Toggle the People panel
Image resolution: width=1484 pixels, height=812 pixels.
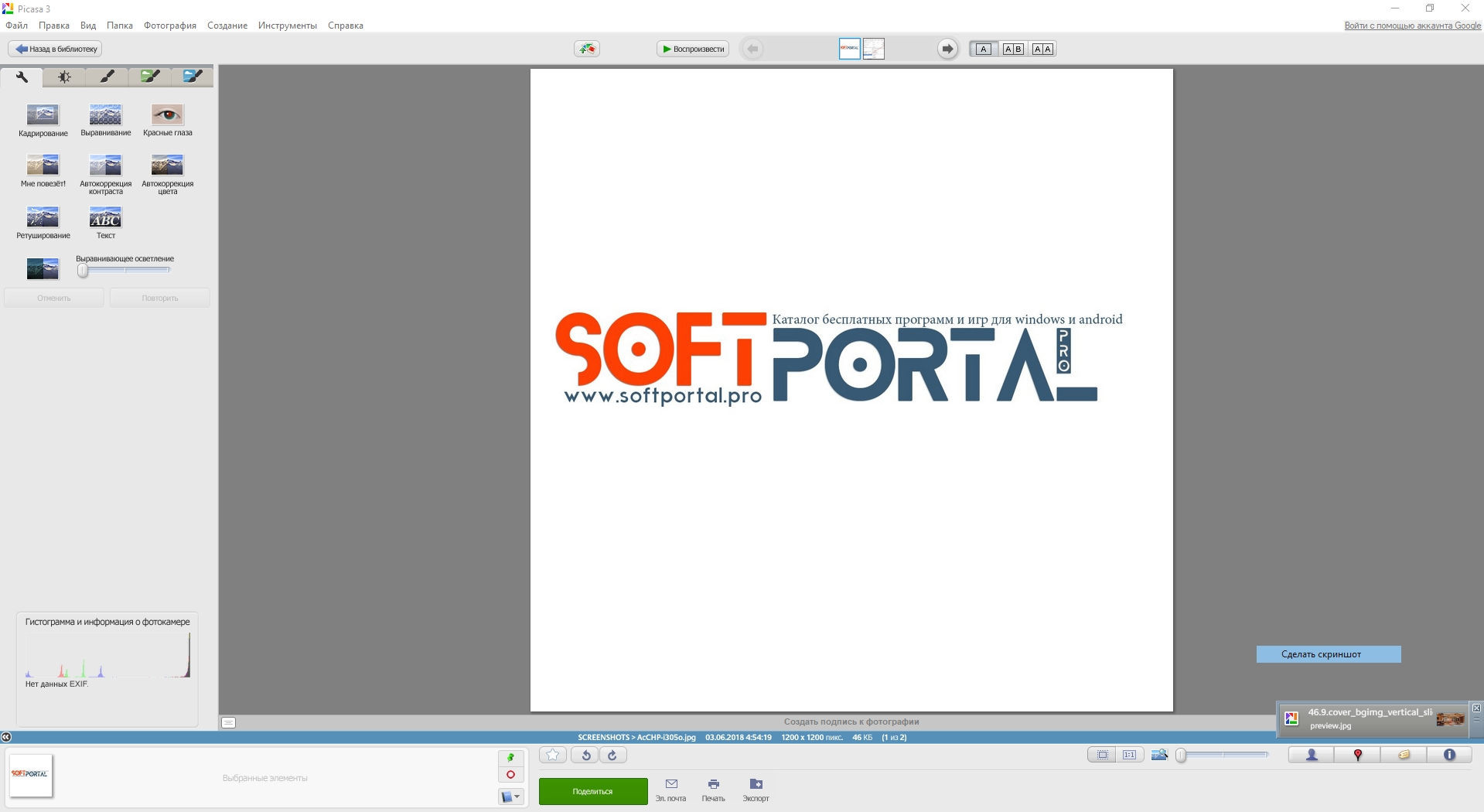(1312, 755)
